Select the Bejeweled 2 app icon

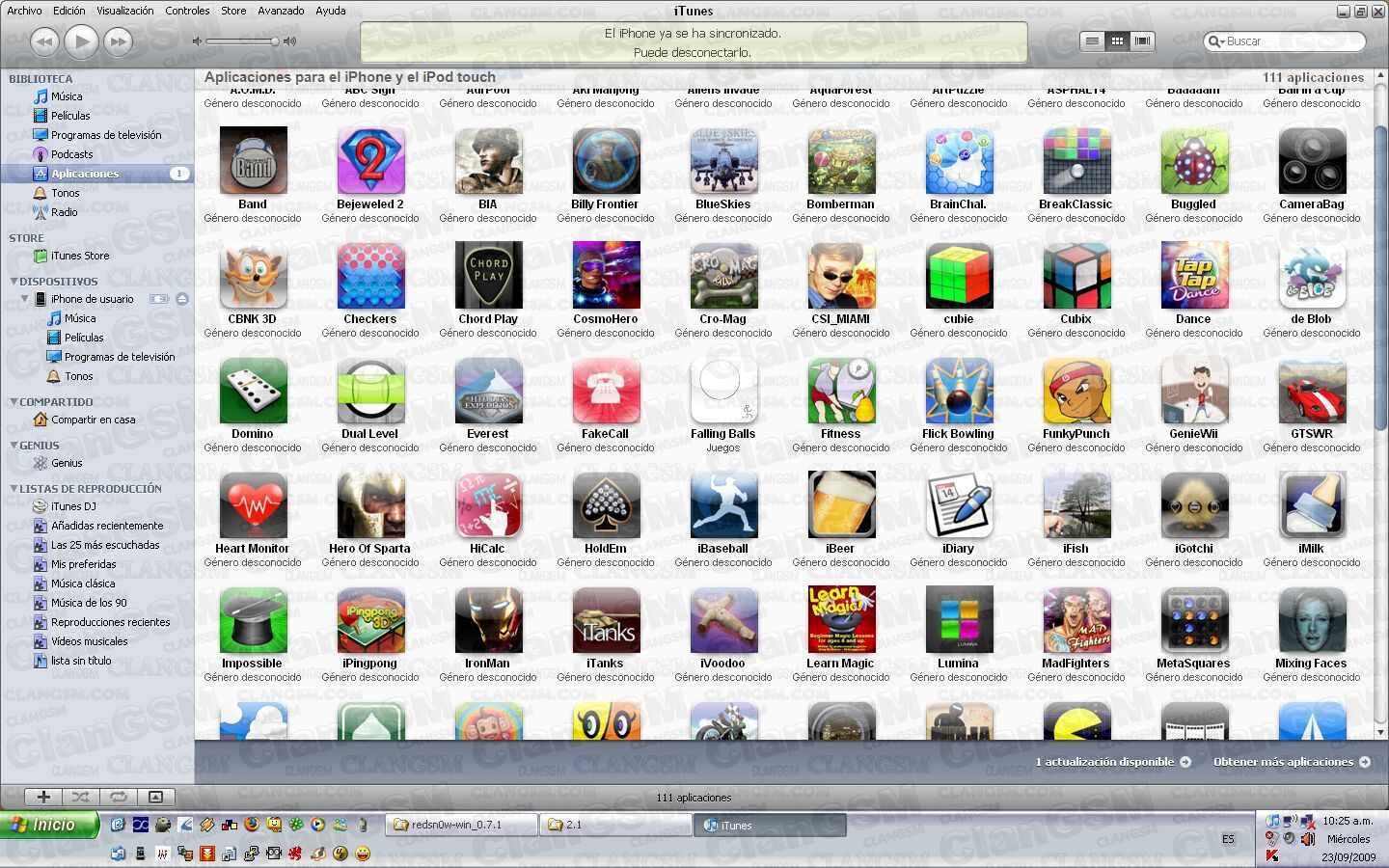click(x=370, y=161)
